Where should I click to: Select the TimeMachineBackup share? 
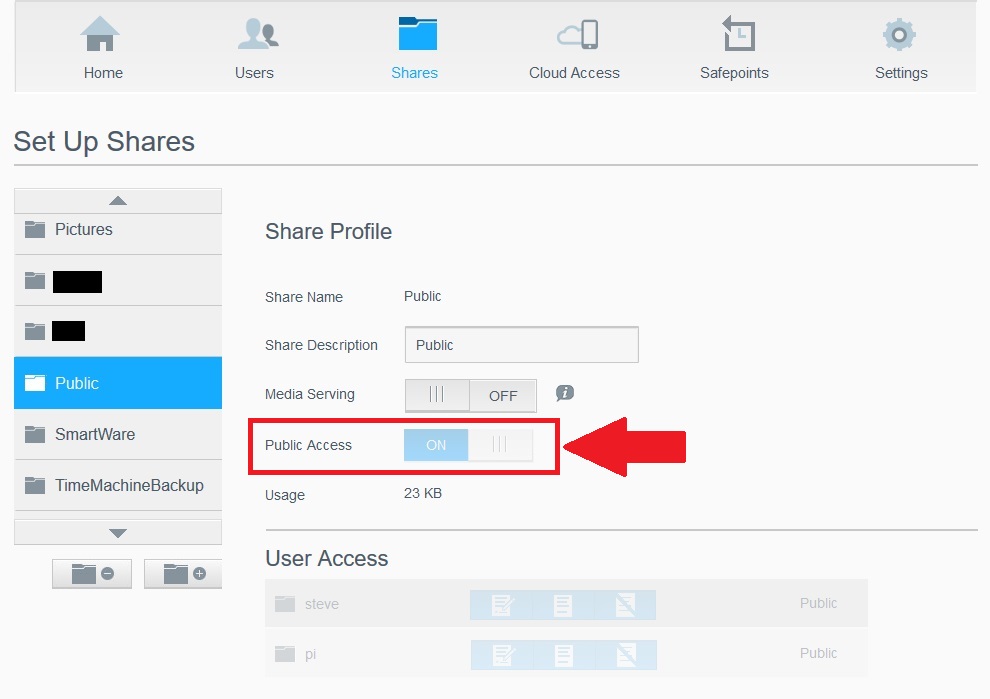coord(118,485)
